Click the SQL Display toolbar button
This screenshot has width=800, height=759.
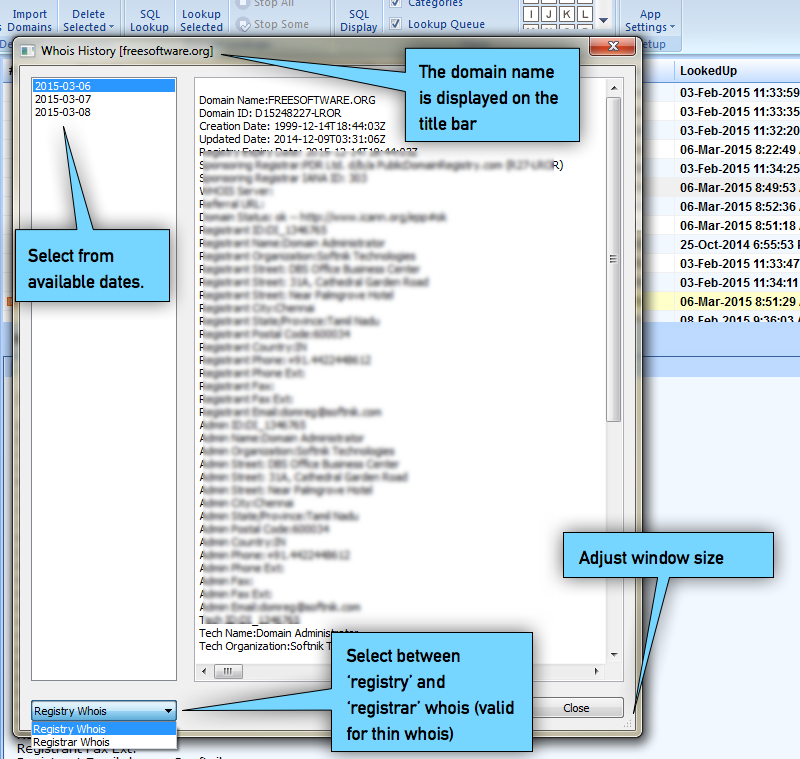pos(358,20)
